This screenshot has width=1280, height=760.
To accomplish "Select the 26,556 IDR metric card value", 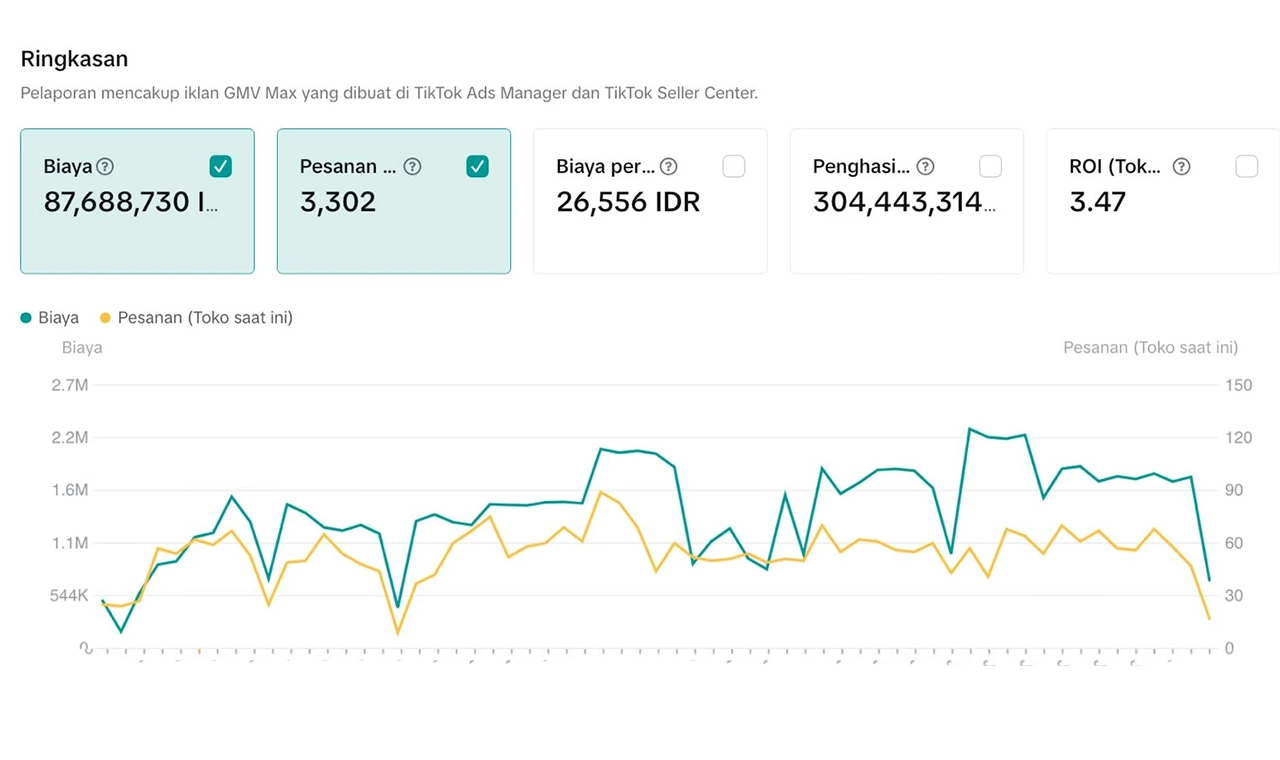I will pos(628,203).
